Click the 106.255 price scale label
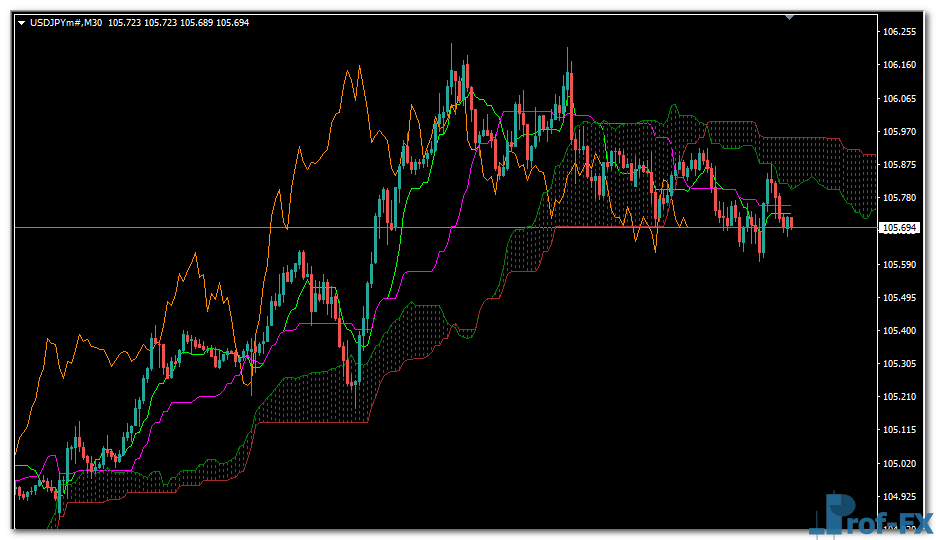This screenshot has width=936, height=540. (x=901, y=32)
